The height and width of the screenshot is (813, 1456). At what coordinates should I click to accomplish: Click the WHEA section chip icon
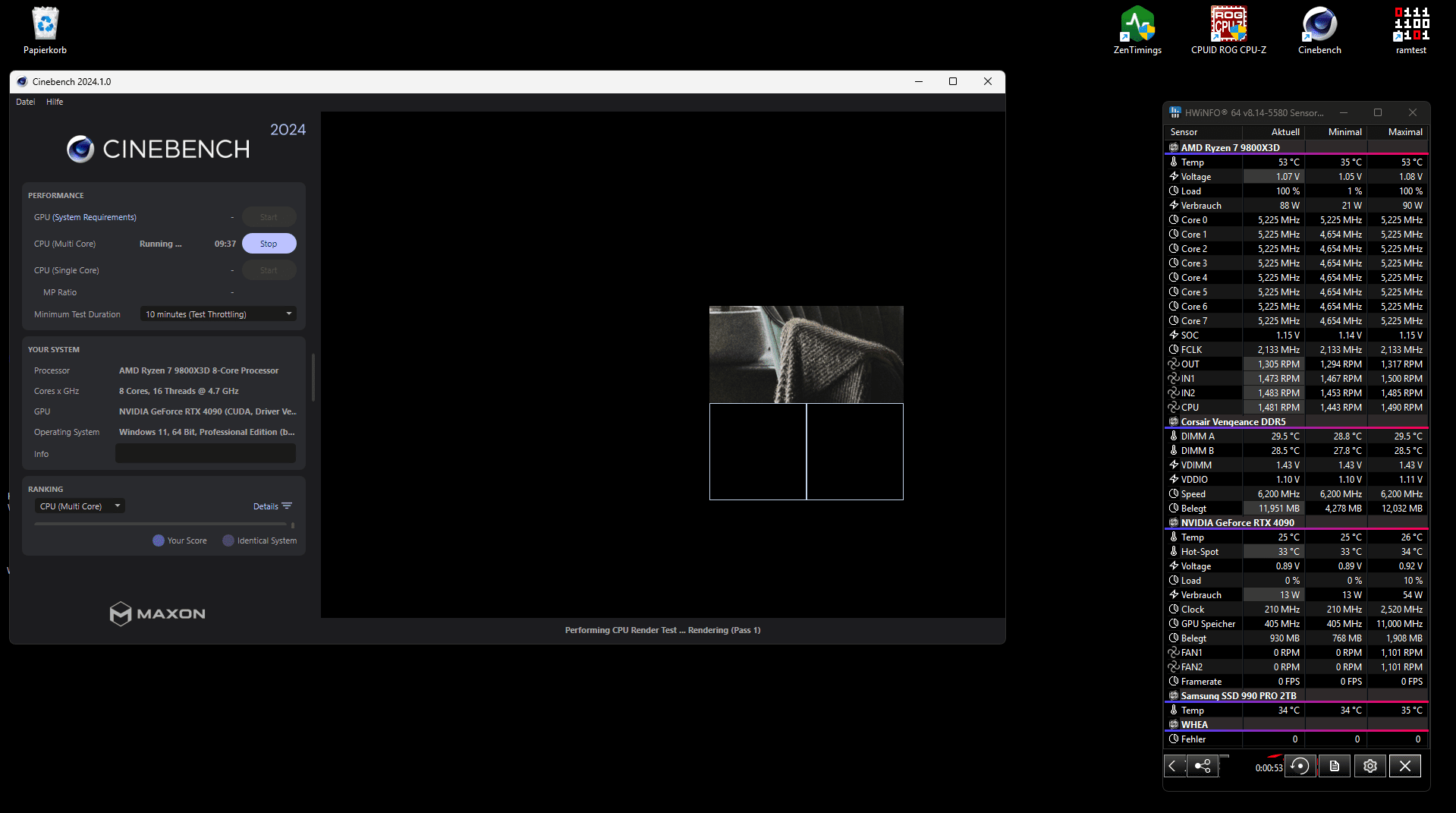[1174, 725]
